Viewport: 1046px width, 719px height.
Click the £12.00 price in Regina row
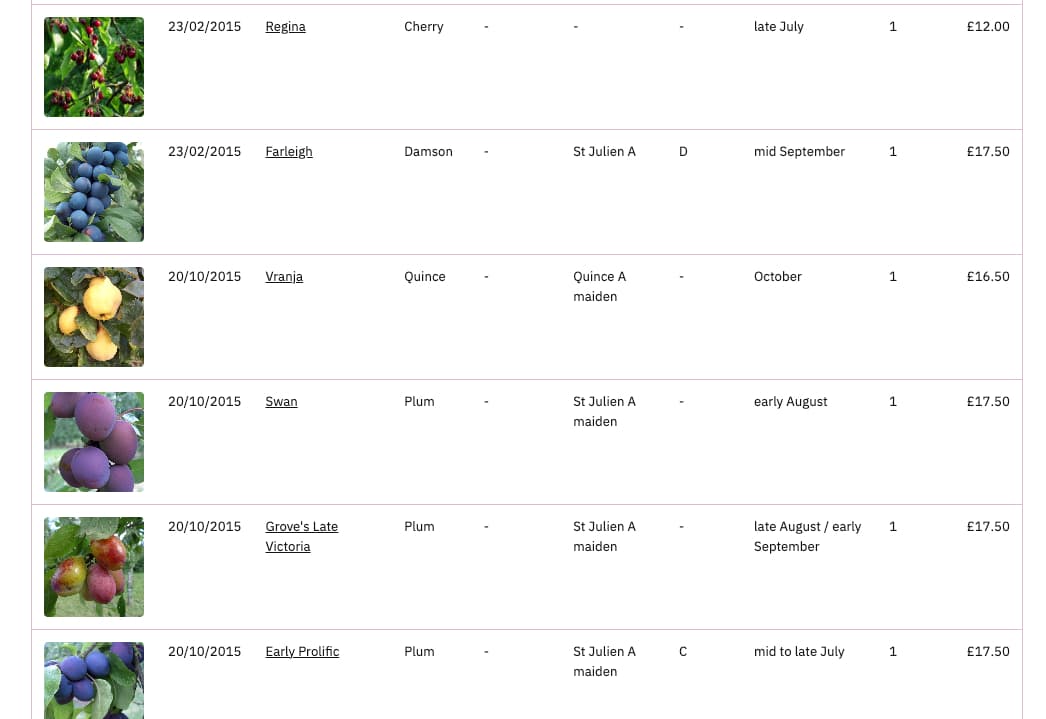click(x=988, y=27)
